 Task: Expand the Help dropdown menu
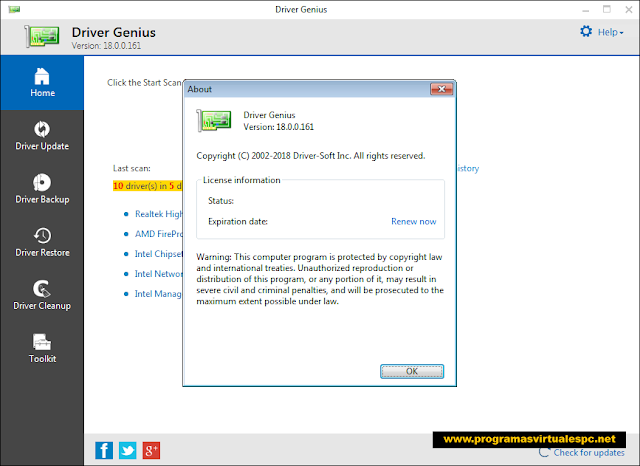tap(611, 32)
